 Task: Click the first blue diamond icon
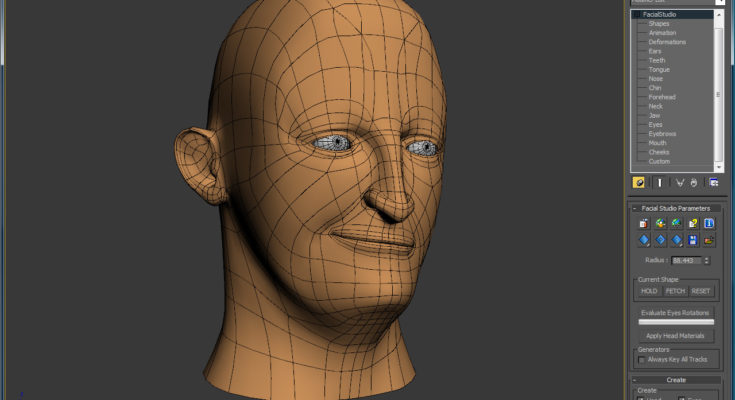pos(644,240)
